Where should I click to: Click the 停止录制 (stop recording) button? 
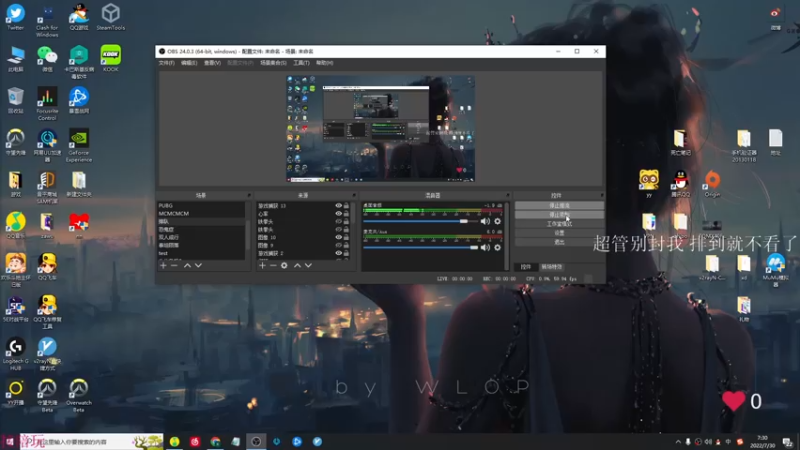click(559, 215)
